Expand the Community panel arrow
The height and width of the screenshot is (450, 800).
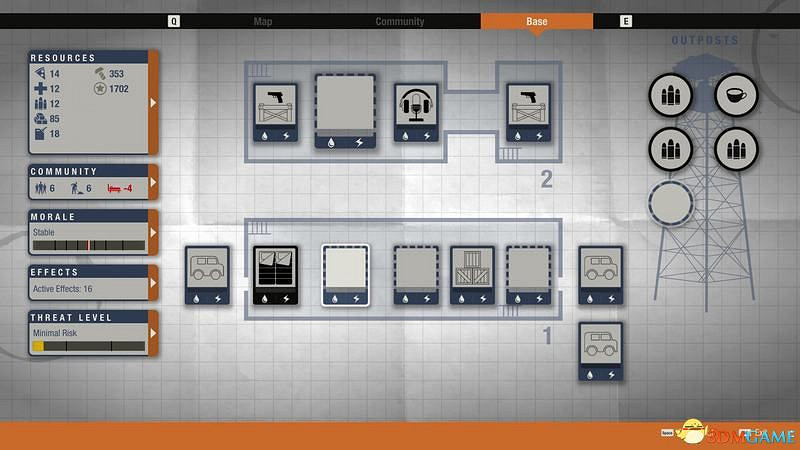[153, 183]
